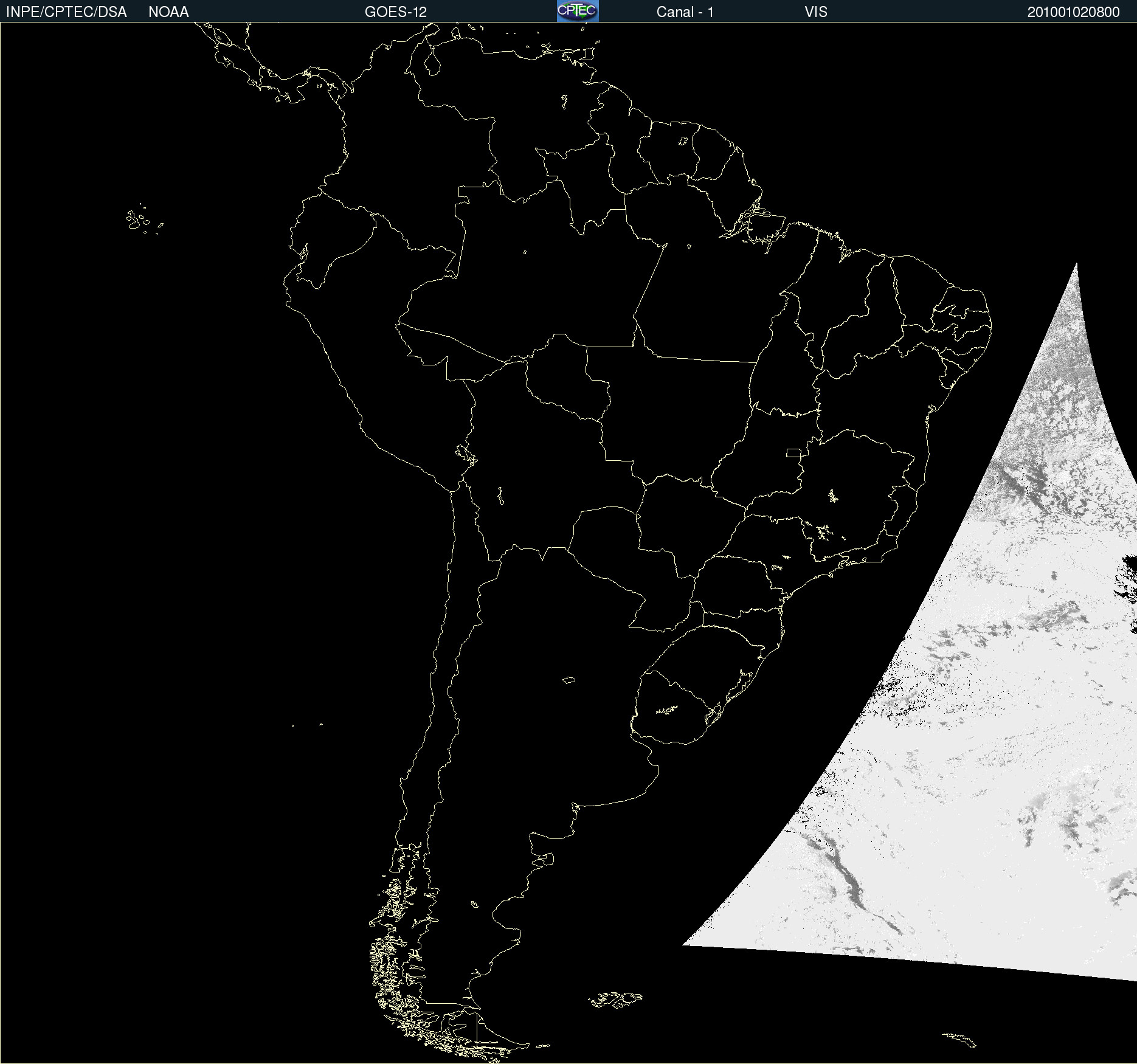Click the VIS channel label
The height and width of the screenshot is (1064, 1137).
click(816, 12)
